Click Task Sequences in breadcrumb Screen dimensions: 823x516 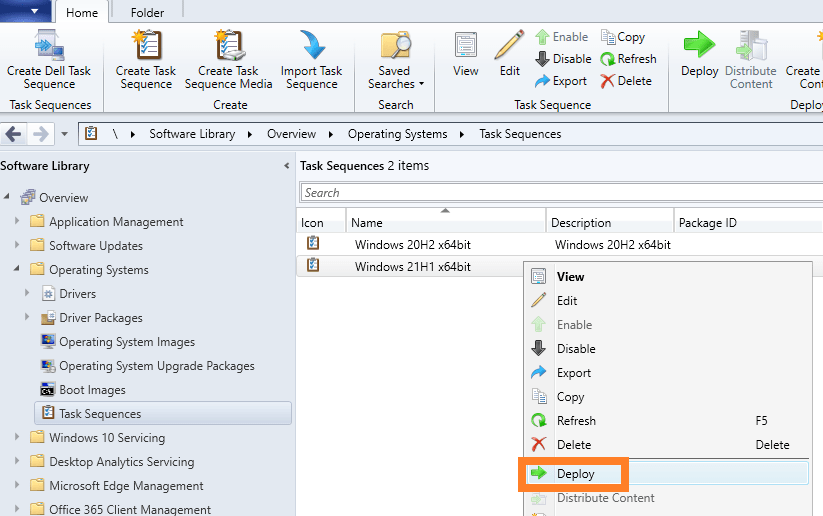pyautogui.click(x=520, y=134)
